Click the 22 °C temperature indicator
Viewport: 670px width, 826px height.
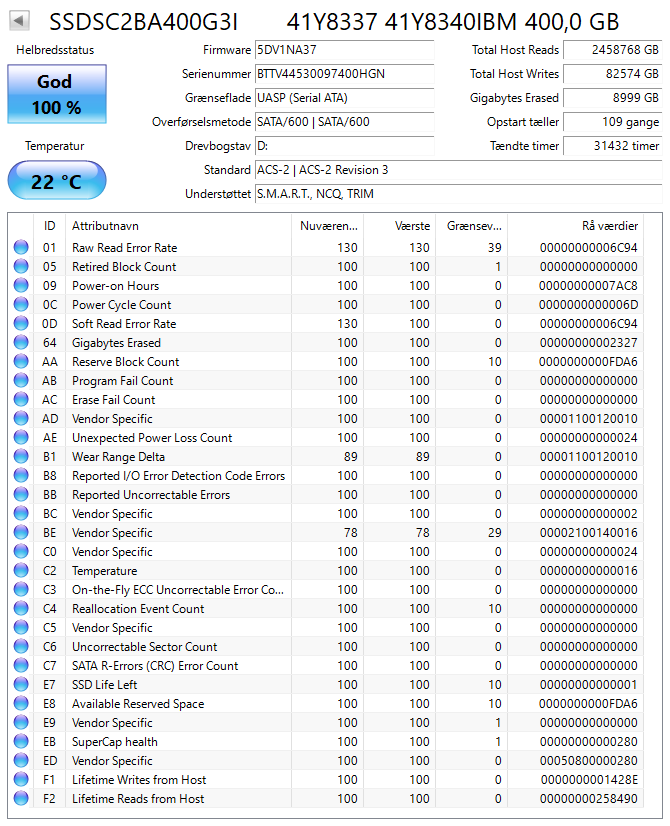pos(57,181)
